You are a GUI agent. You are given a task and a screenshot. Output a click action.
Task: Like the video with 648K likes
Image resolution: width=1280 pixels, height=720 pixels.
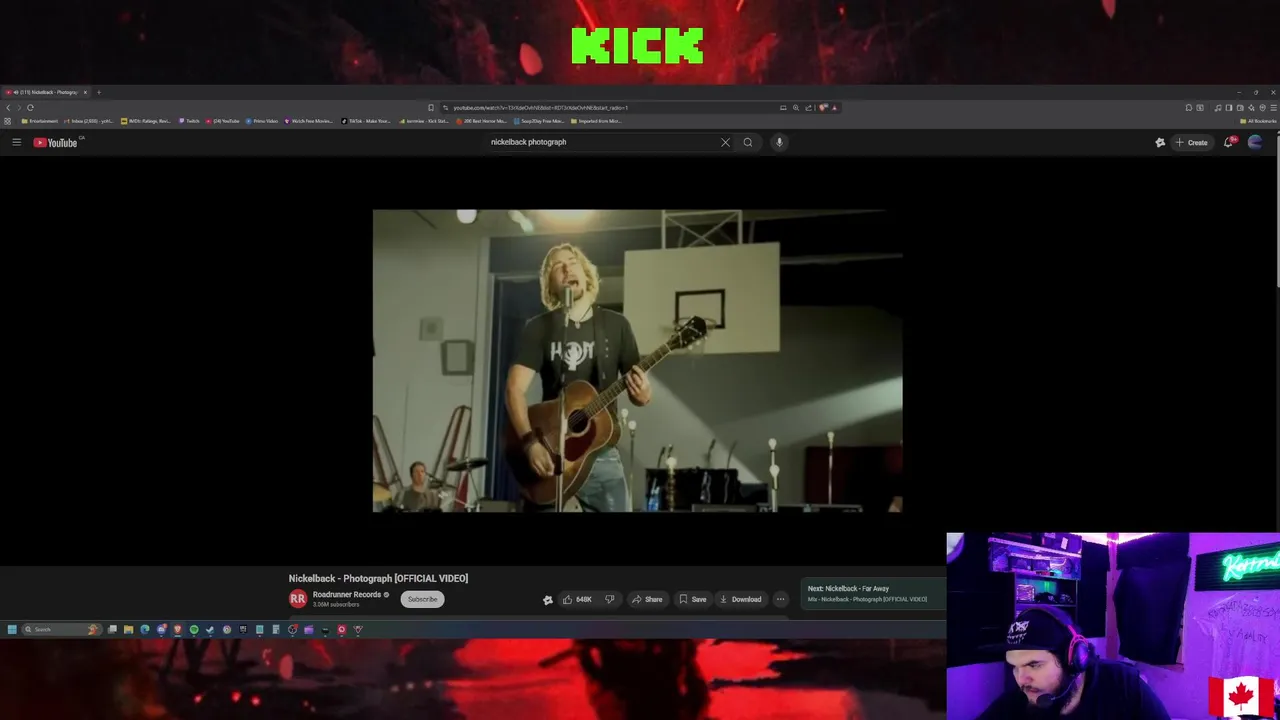coord(577,599)
